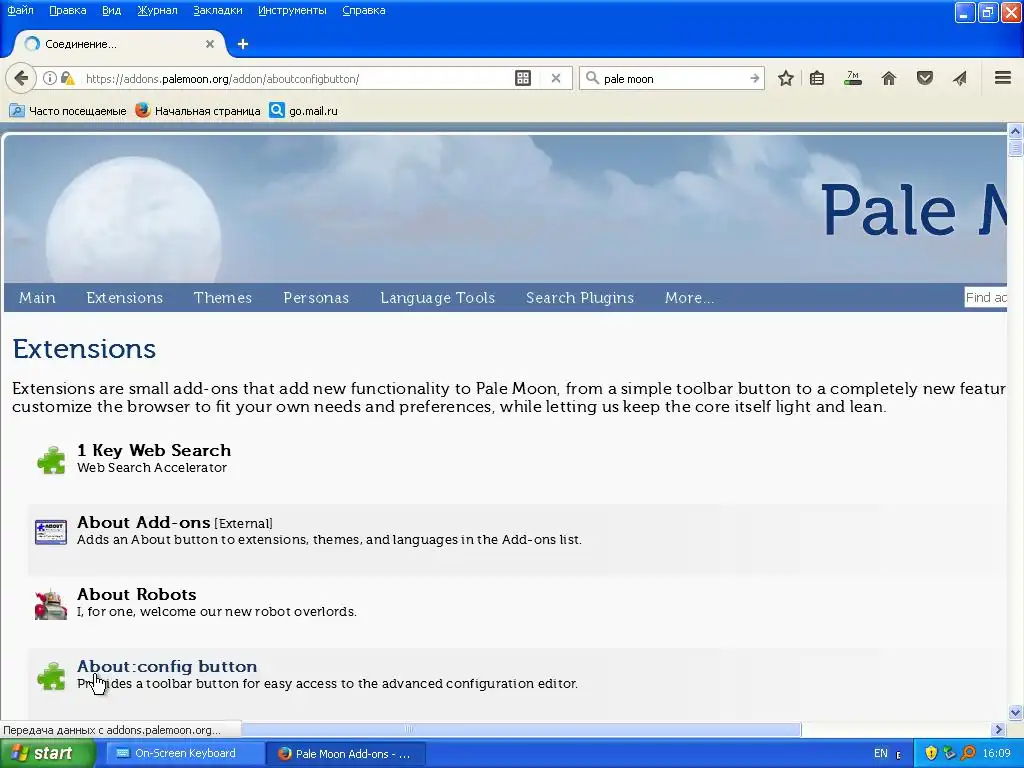Go to Extensions navigation link
Screen dimensions: 1024x768
(x=125, y=298)
